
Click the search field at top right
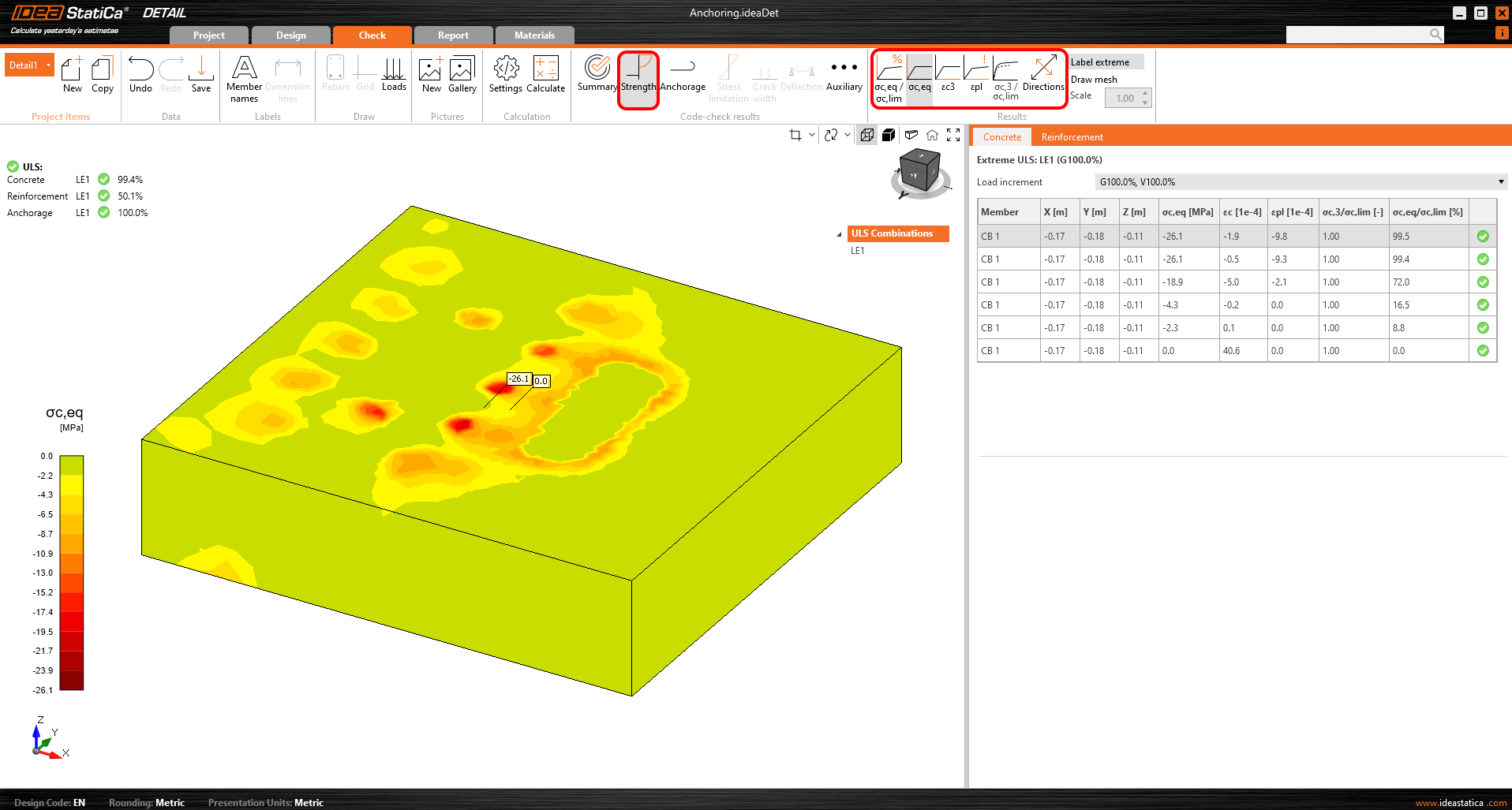(1357, 35)
